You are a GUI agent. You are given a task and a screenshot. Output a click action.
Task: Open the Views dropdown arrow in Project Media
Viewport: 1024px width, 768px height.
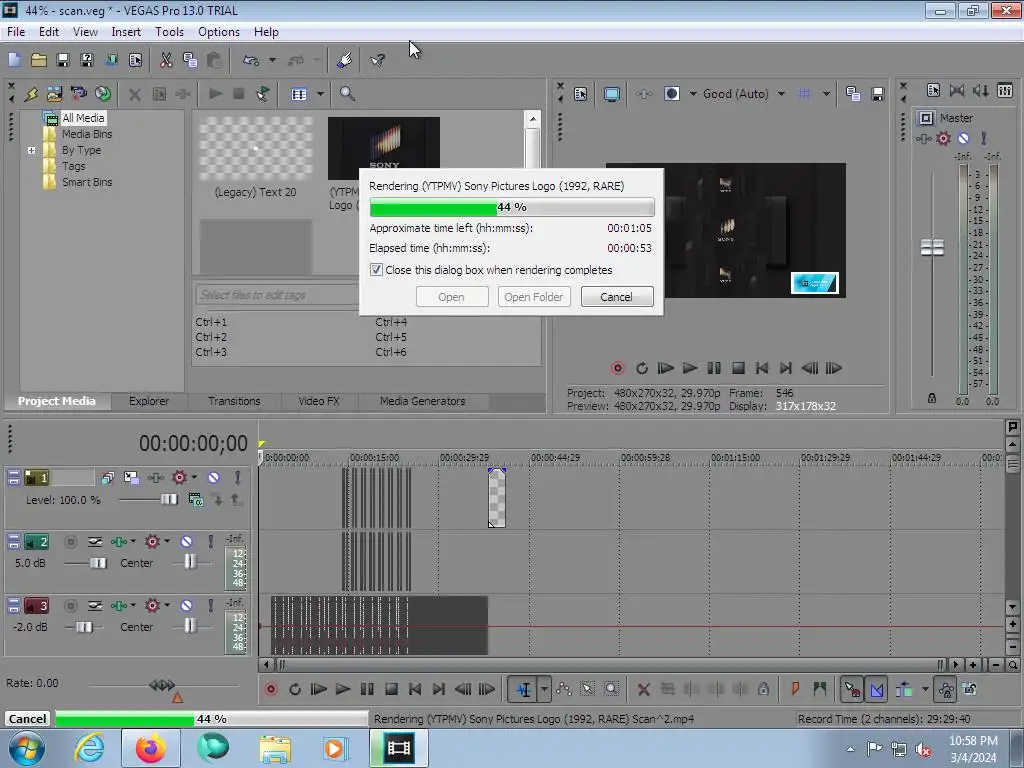(x=320, y=94)
